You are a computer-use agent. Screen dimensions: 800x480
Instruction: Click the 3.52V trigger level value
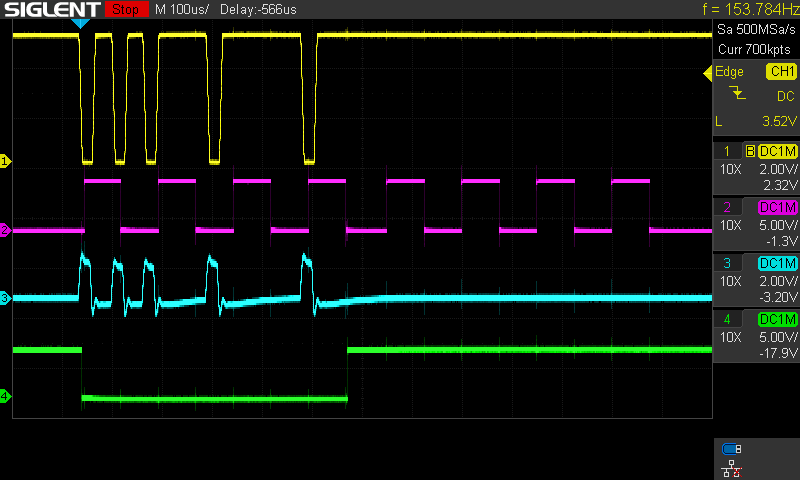(x=775, y=121)
